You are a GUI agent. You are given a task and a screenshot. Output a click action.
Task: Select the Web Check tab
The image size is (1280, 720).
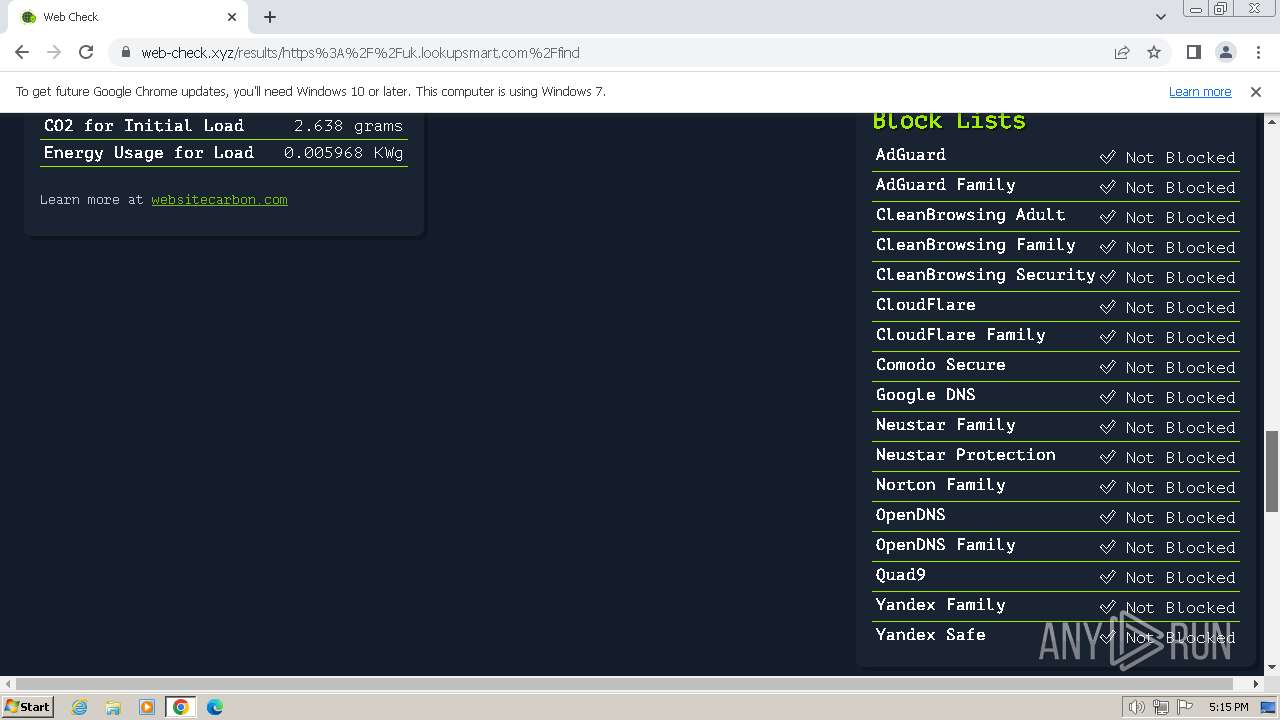coord(129,17)
